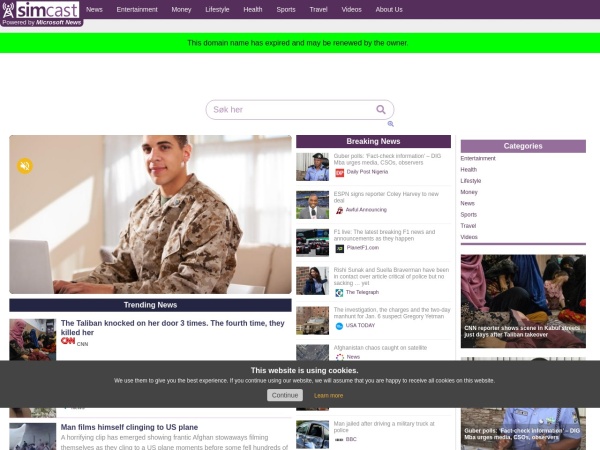Click the ESPN reporter thumbnail
The image size is (600, 450).
point(312,205)
